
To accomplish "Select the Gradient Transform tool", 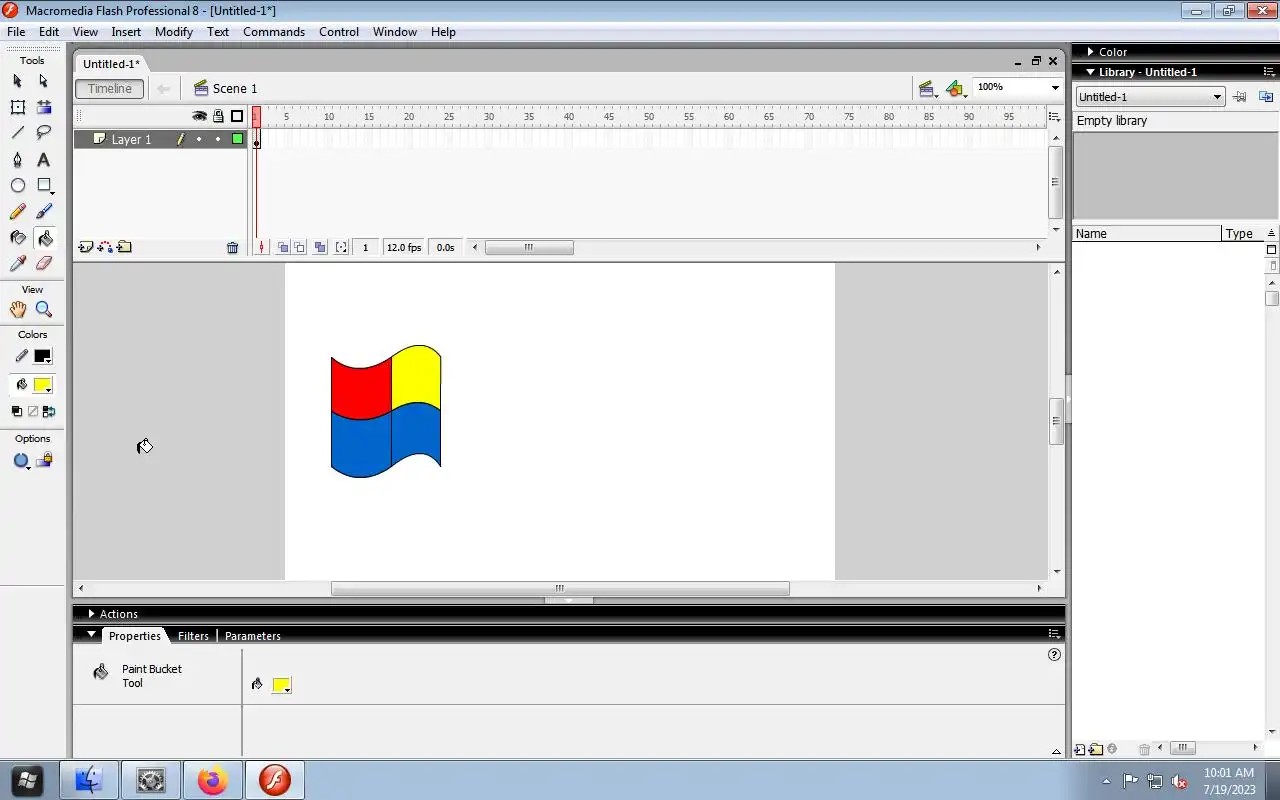I will tap(43, 107).
